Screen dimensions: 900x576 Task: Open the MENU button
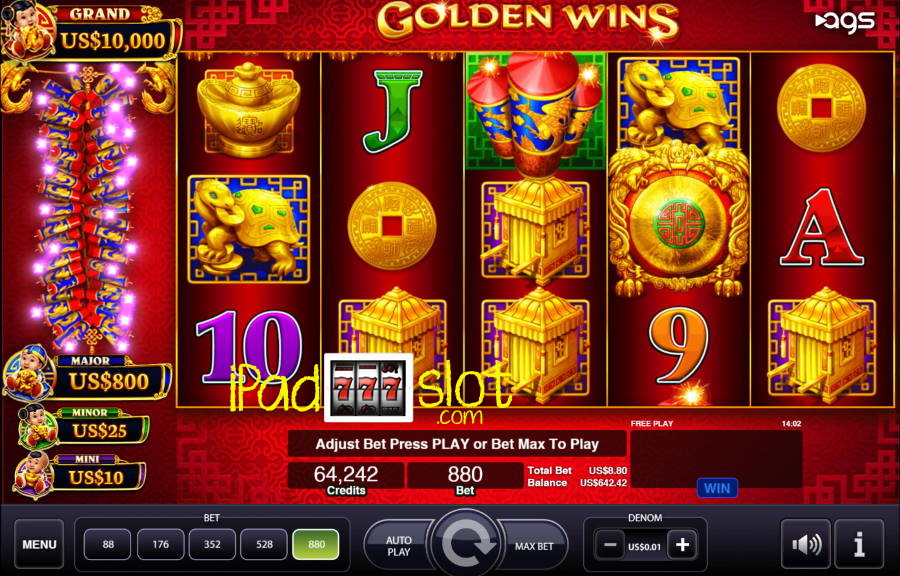[39, 544]
